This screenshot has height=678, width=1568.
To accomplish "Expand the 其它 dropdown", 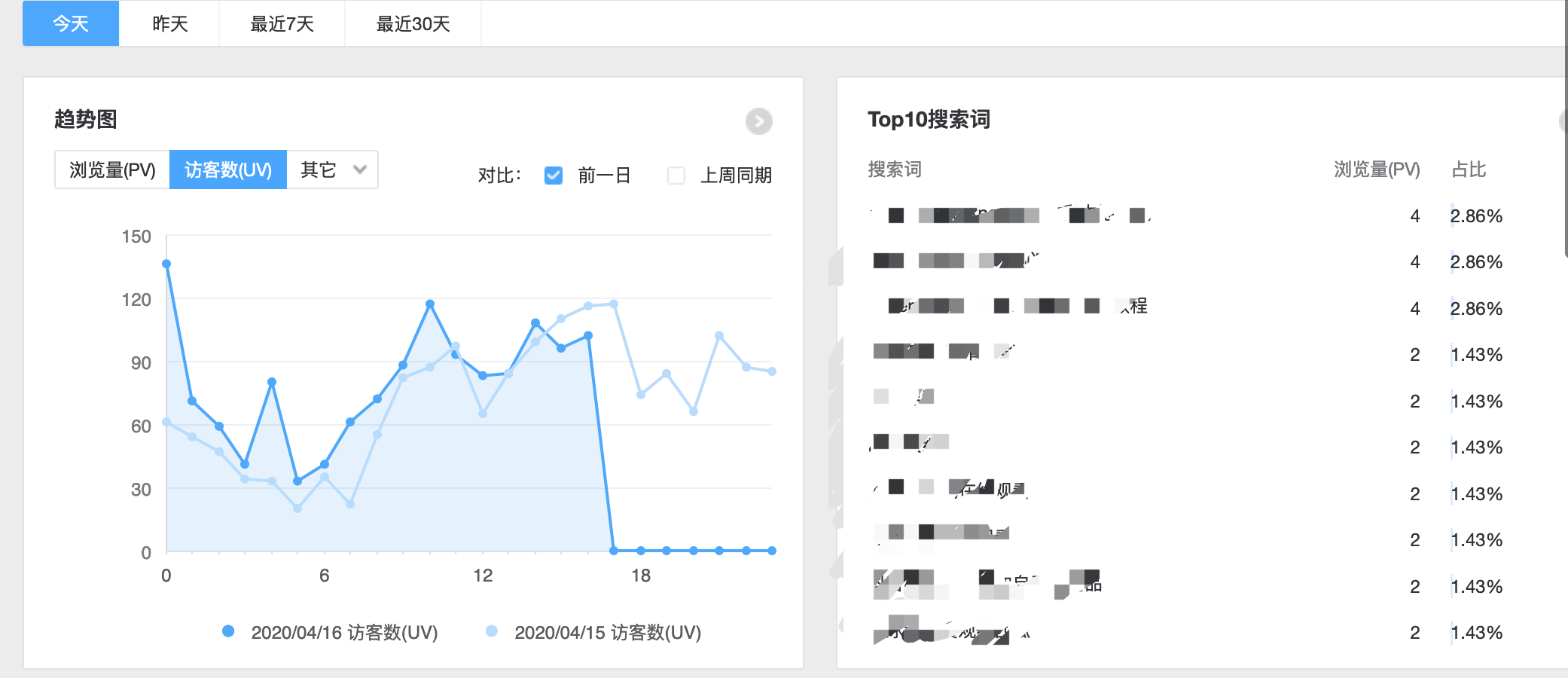I will tap(332, 169).
